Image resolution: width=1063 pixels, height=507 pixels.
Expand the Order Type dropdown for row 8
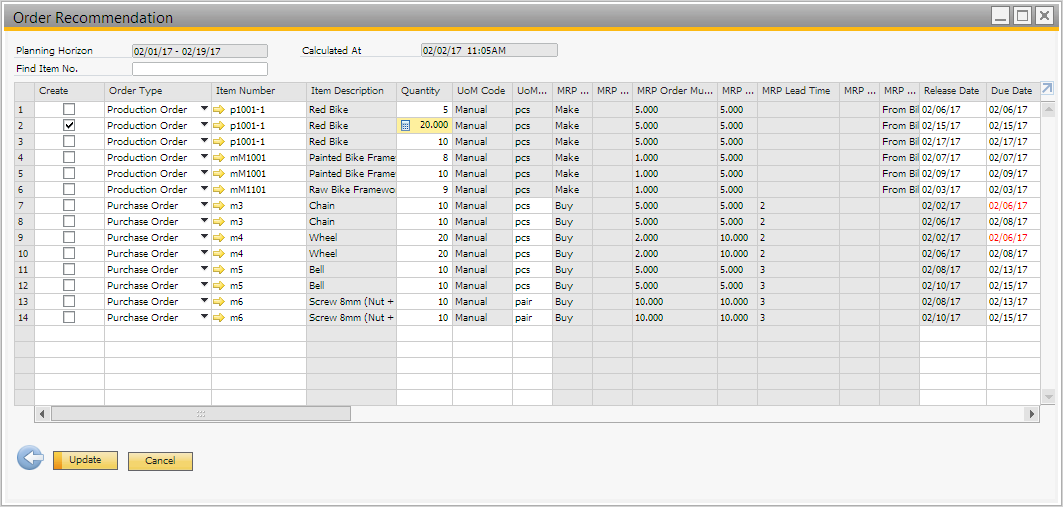point(204,221)
